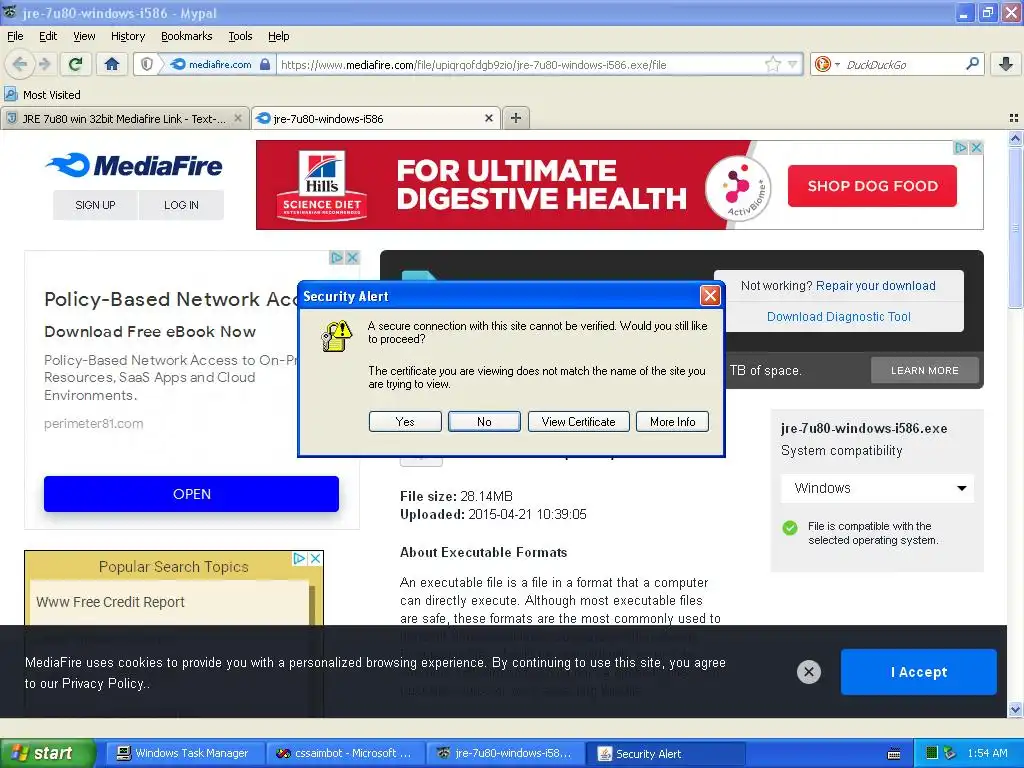Open a new tab with plus button
This screenshot has width=1024, height=768.
[x=516, y=118]
